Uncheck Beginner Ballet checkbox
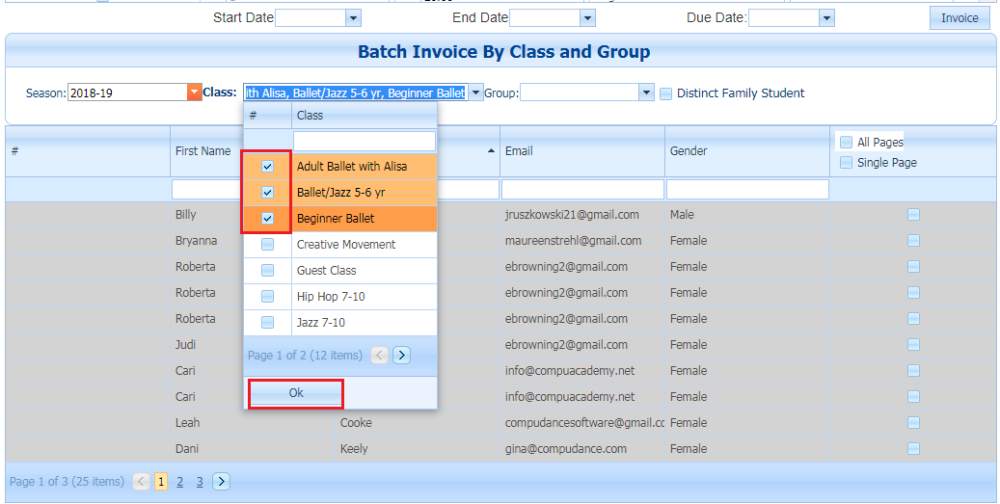The image size is (1000, 504). click(268, 219)
